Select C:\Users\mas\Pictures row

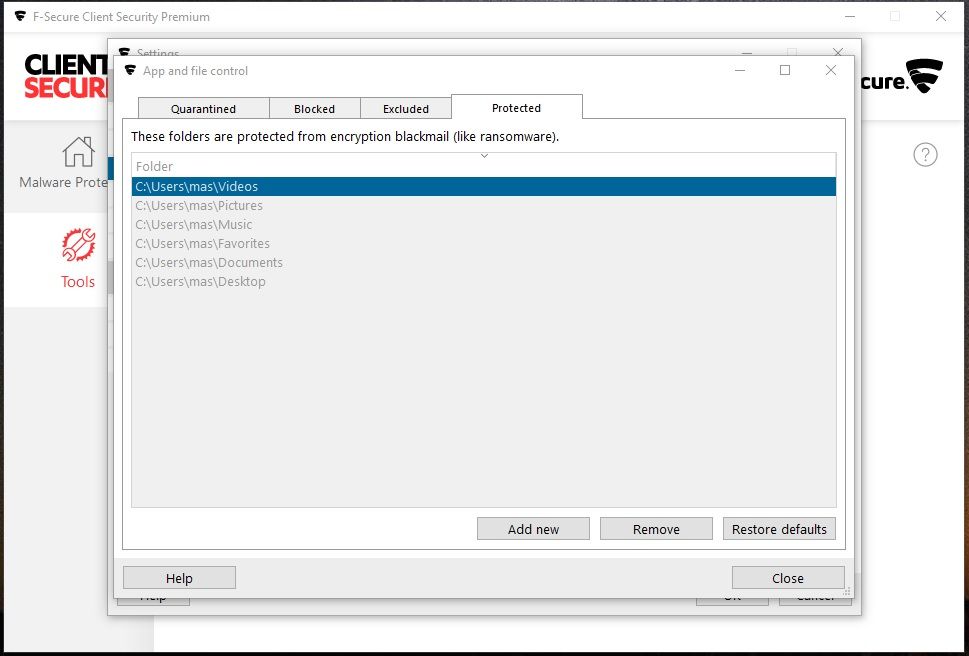484,206
